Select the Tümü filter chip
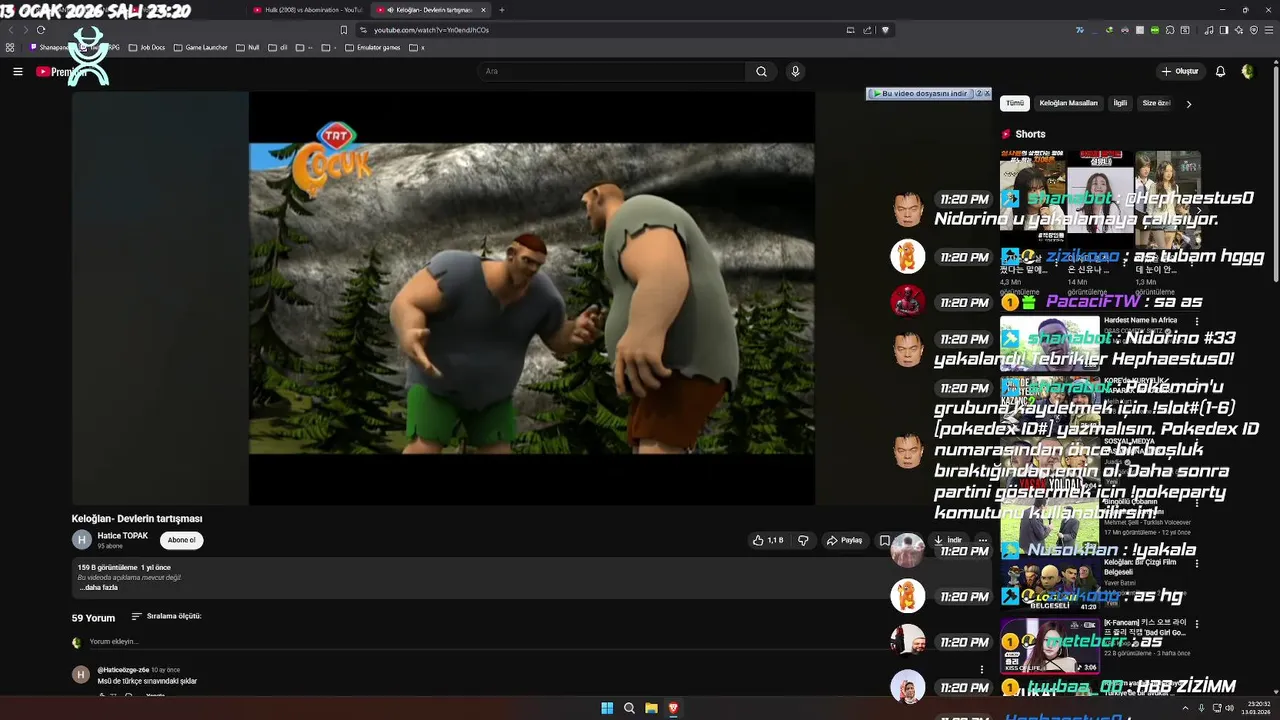This screenshot has height=720, width=1280. [1015, 103]
